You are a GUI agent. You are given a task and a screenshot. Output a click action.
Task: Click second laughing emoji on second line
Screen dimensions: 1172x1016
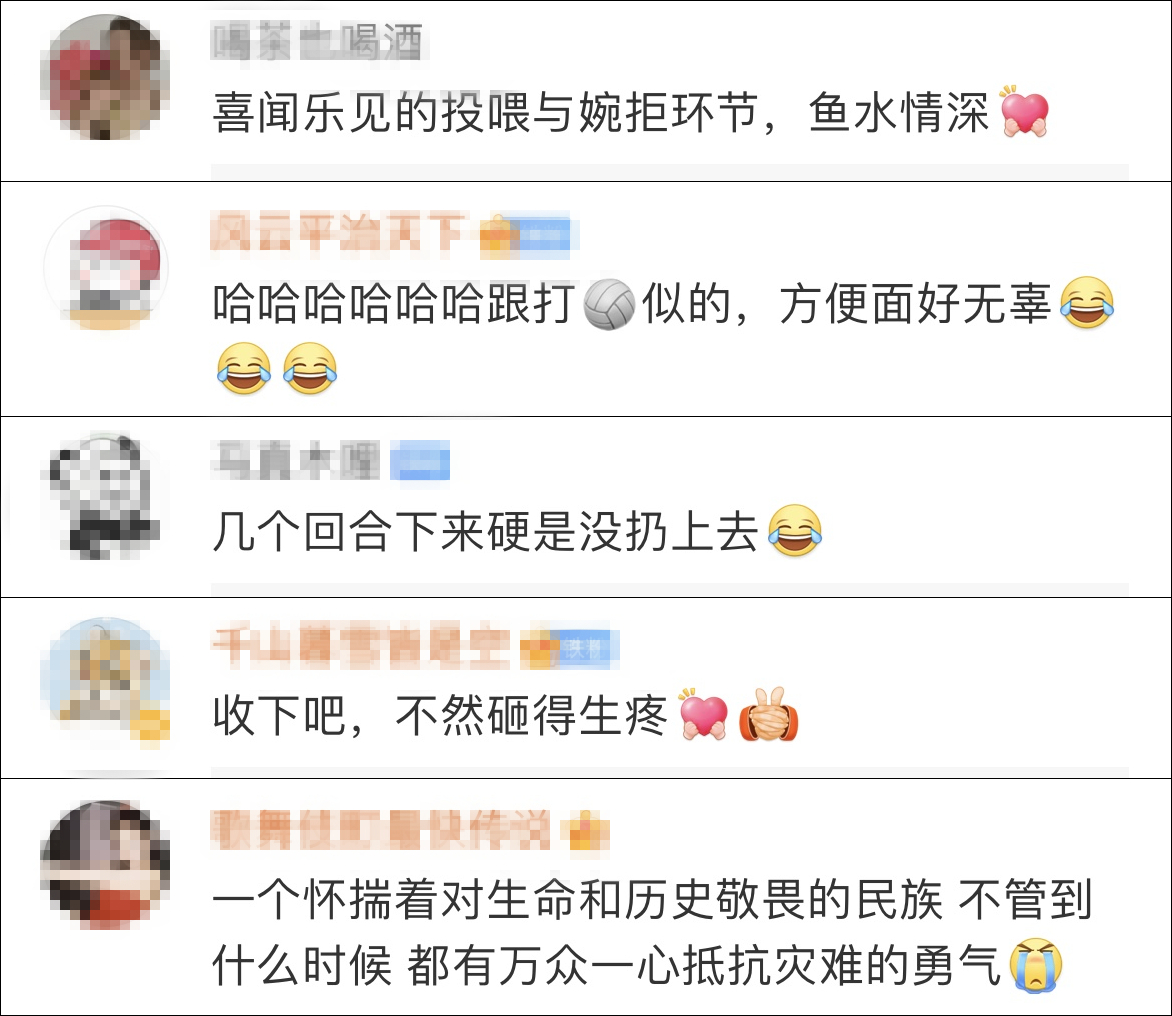(309, 369)
